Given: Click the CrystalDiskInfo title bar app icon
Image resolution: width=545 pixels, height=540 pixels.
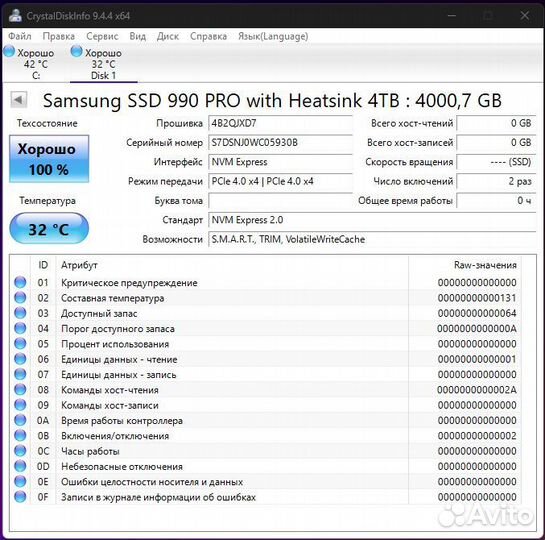Looking at the screenshot, I should pos(15,15).
